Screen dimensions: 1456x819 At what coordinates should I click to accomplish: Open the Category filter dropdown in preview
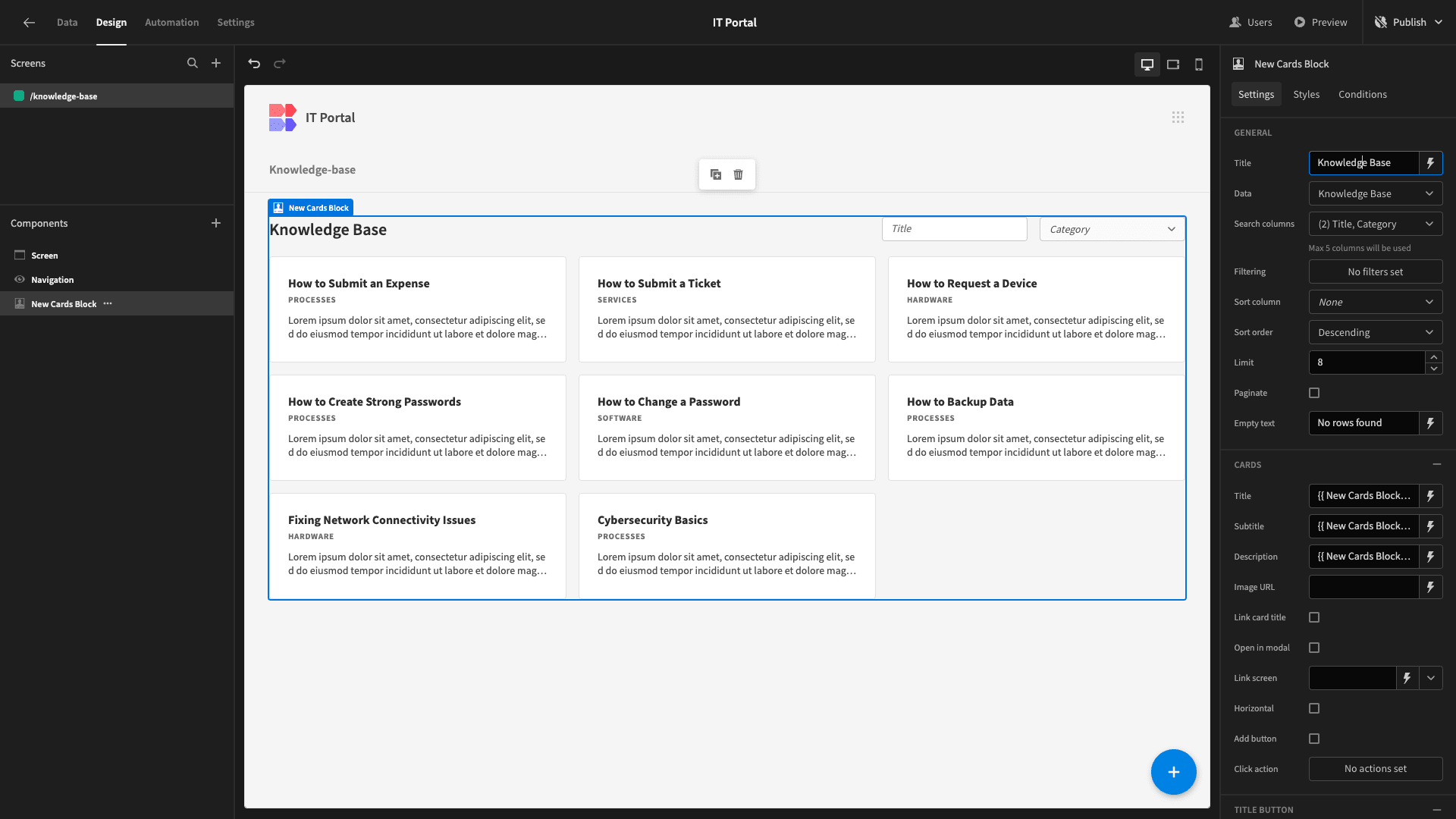(1112, 229)
